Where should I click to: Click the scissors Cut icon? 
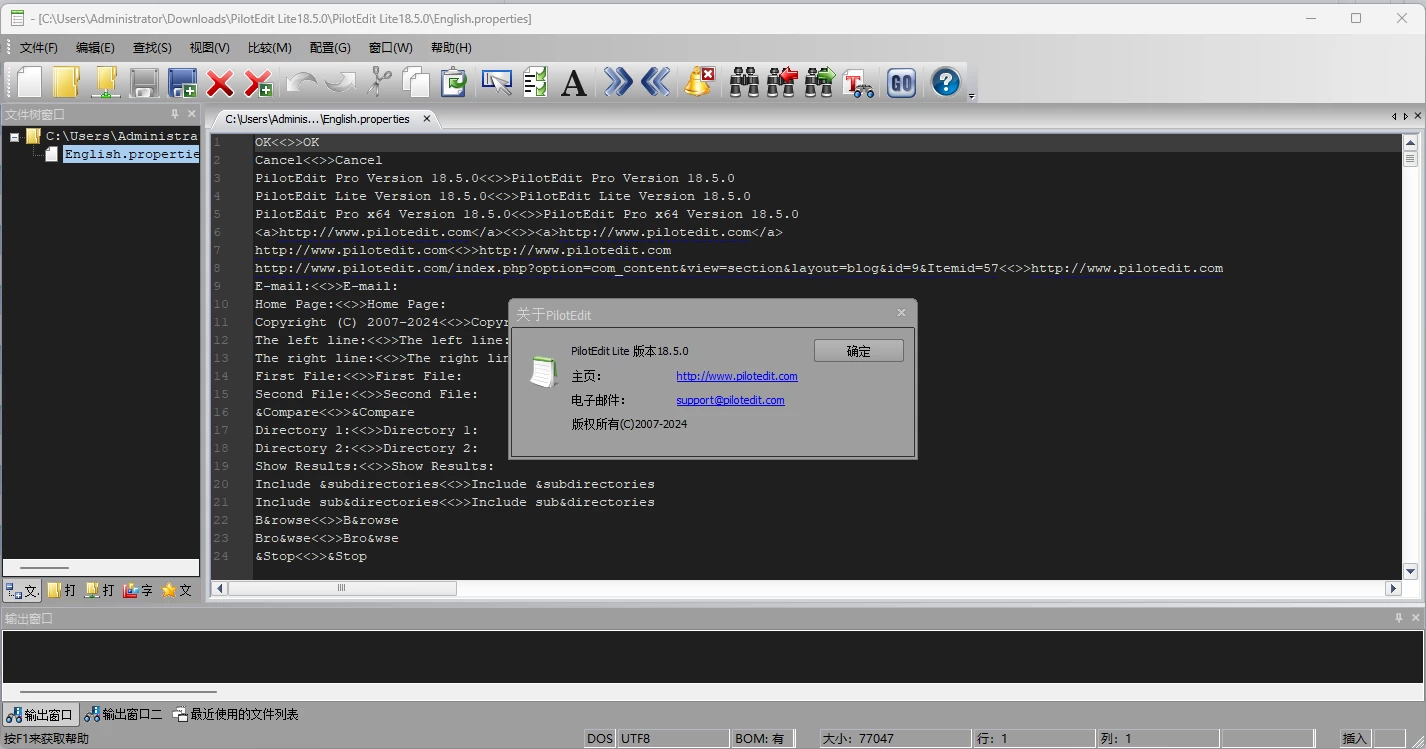coord(379,82)
